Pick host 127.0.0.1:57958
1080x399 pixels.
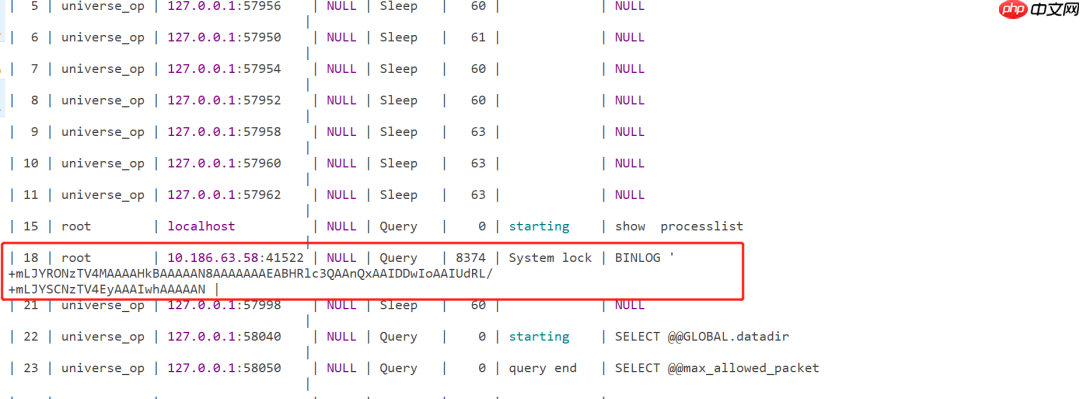tap(225, 132)
